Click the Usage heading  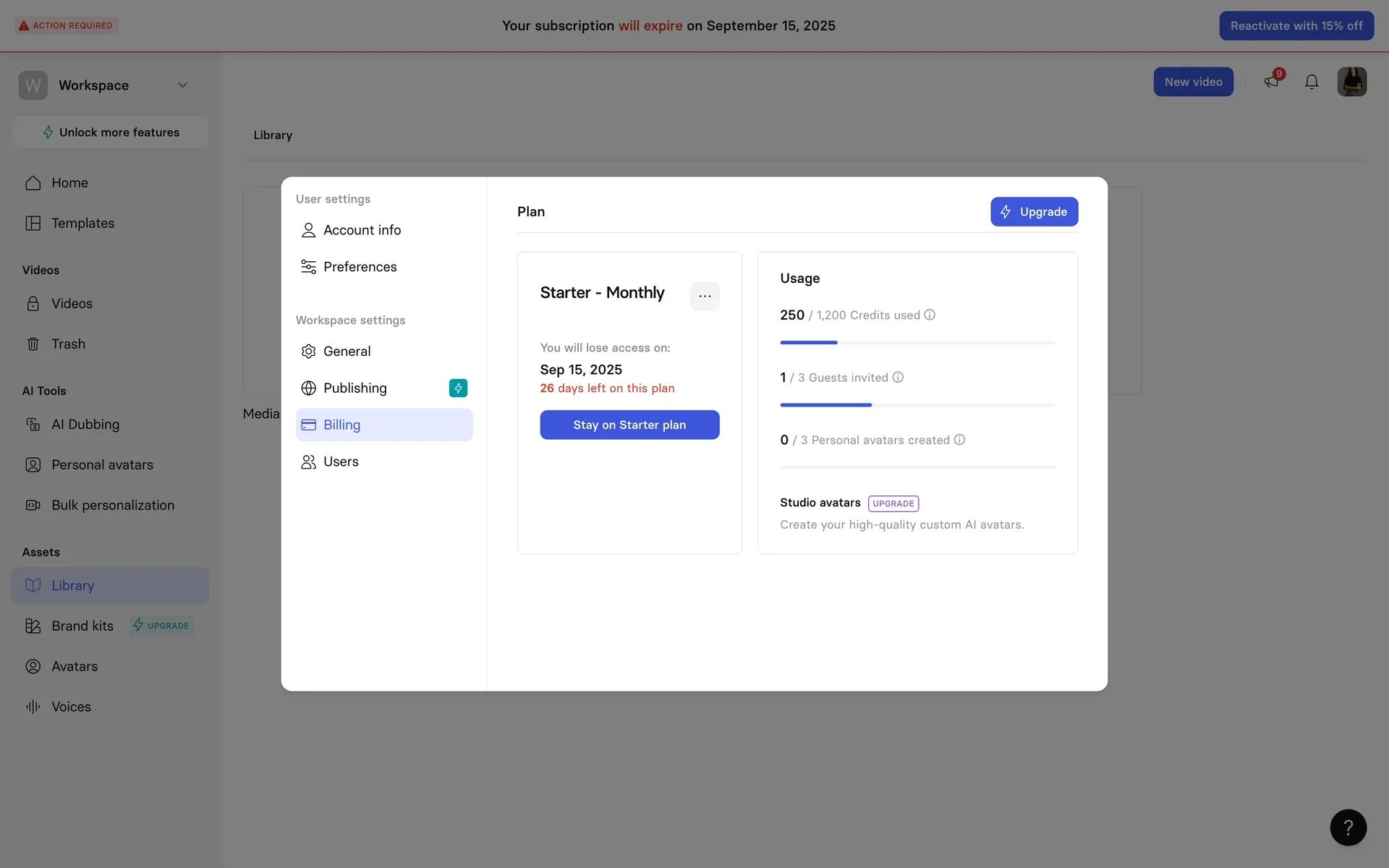(799, 278)
